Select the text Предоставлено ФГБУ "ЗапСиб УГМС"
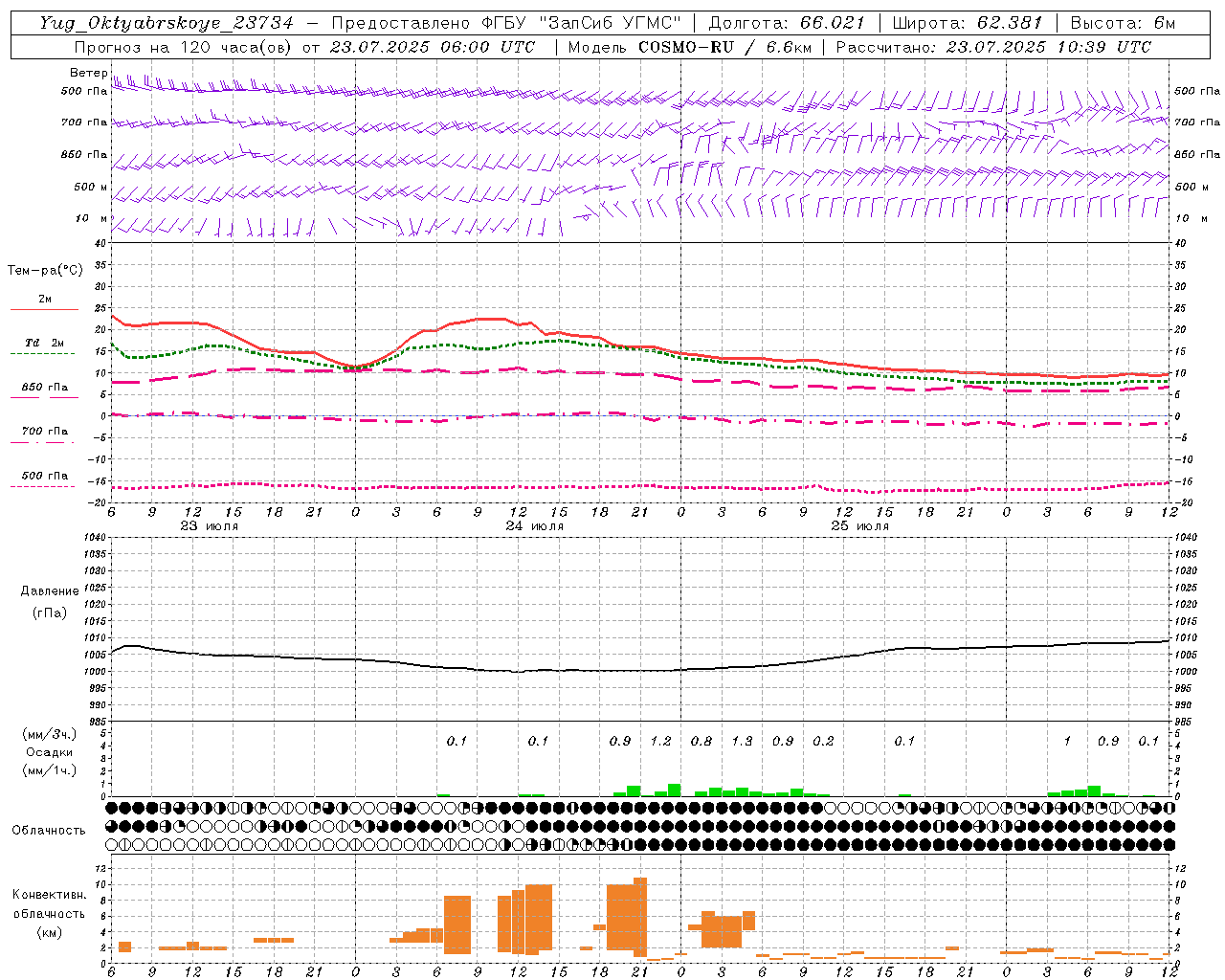The height and width of the screenshot is (980, 1225). click(x=506, y=23)
